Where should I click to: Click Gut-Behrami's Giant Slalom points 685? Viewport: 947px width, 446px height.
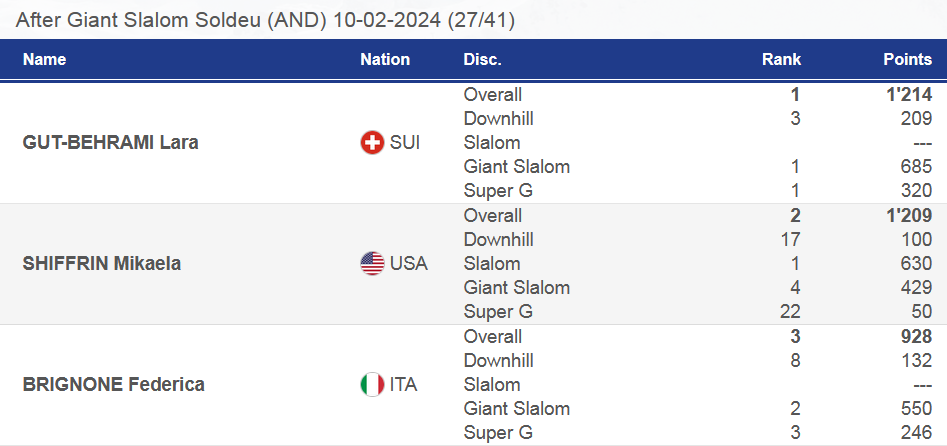click(x=917, y=167)
